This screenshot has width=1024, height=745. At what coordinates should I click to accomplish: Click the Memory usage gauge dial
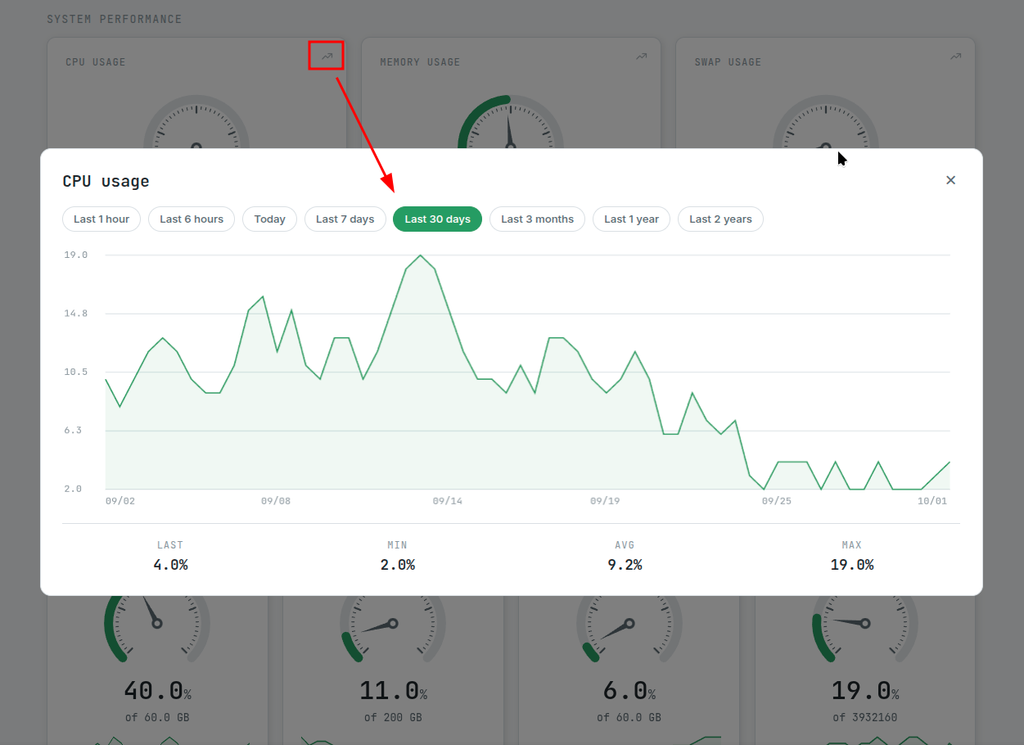[510, 122]
